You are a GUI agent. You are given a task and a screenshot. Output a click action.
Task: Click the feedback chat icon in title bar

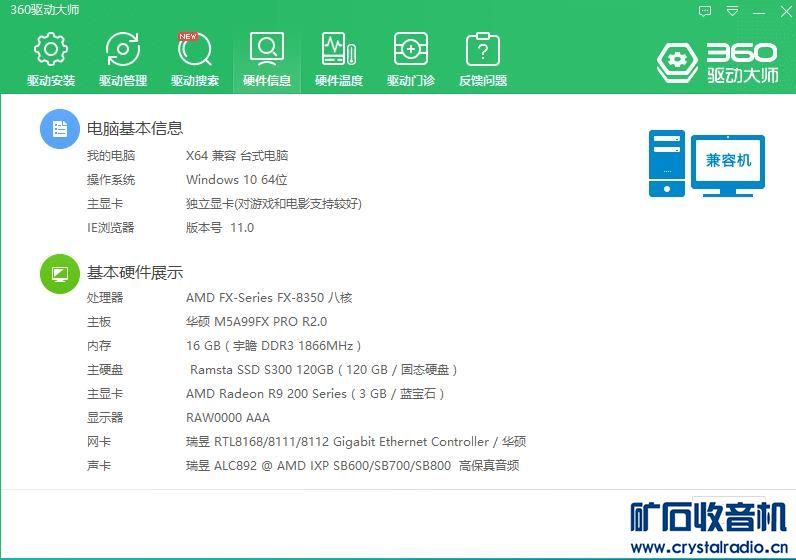[705, 11]
